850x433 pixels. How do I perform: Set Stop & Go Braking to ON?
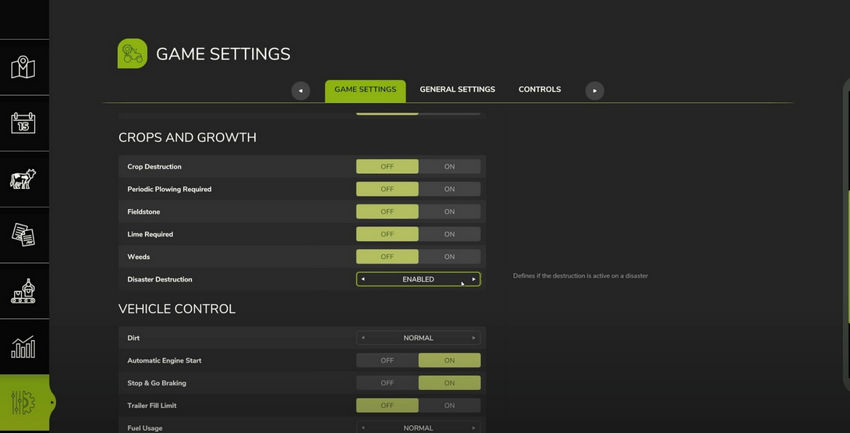(449, 383)
